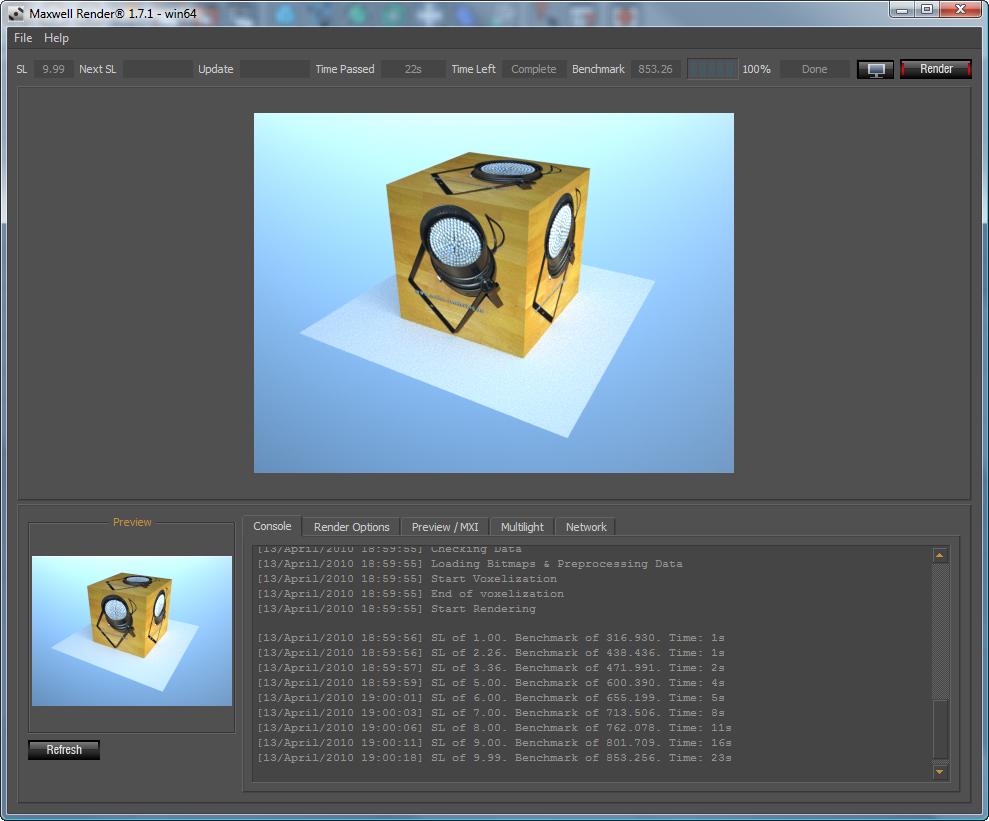Click the console scroll up arrow
989x821 pixels.
[x=939, y=555]
